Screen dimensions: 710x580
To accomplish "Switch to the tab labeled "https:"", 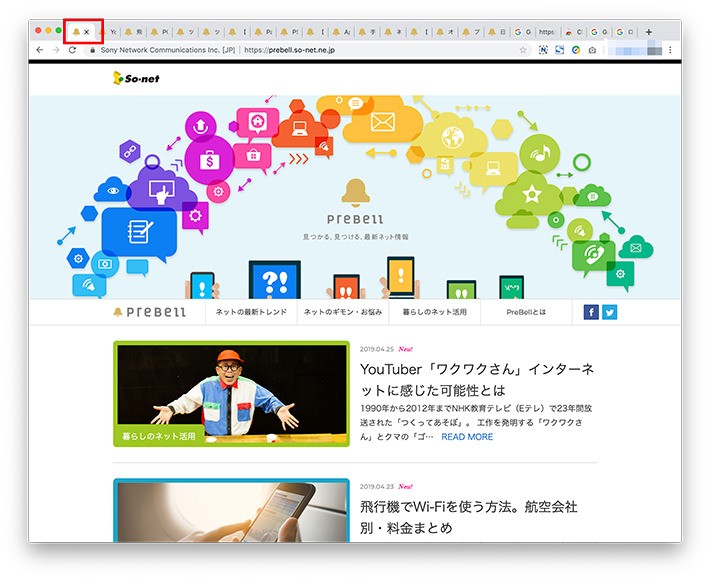I will 547,32.
